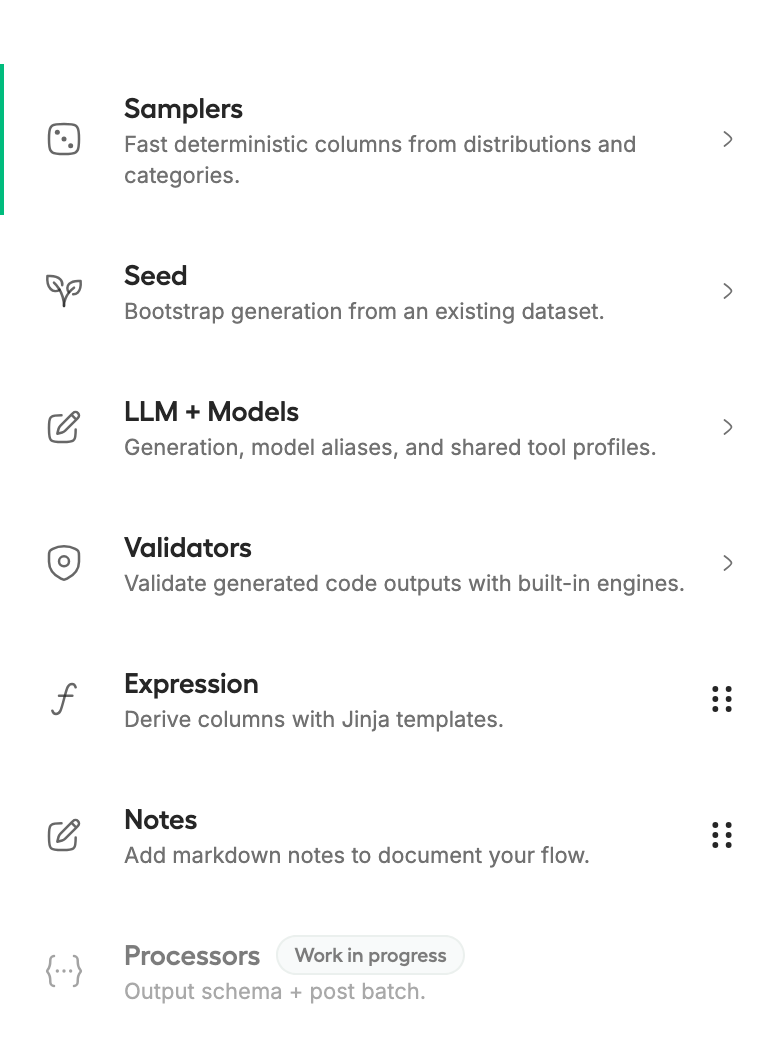
Task: Expand the Validators category chevron
Action: 728,563
